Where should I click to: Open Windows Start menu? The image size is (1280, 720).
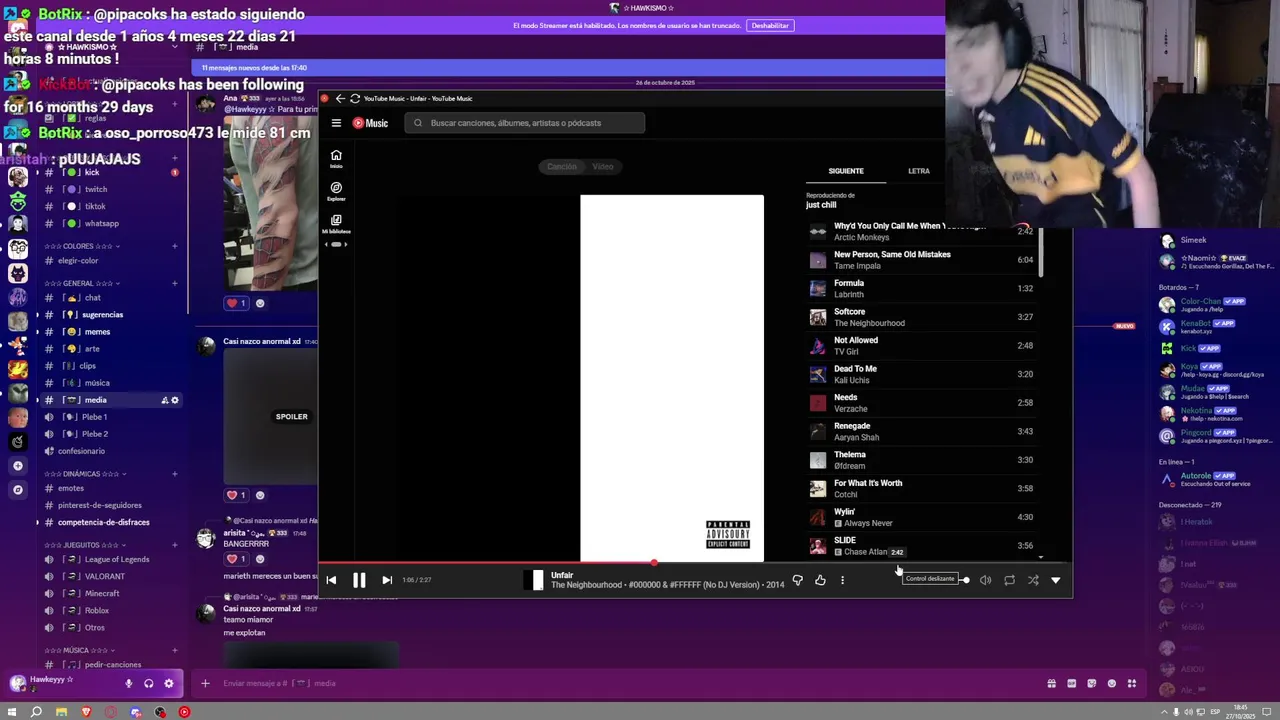pos(12,712)
